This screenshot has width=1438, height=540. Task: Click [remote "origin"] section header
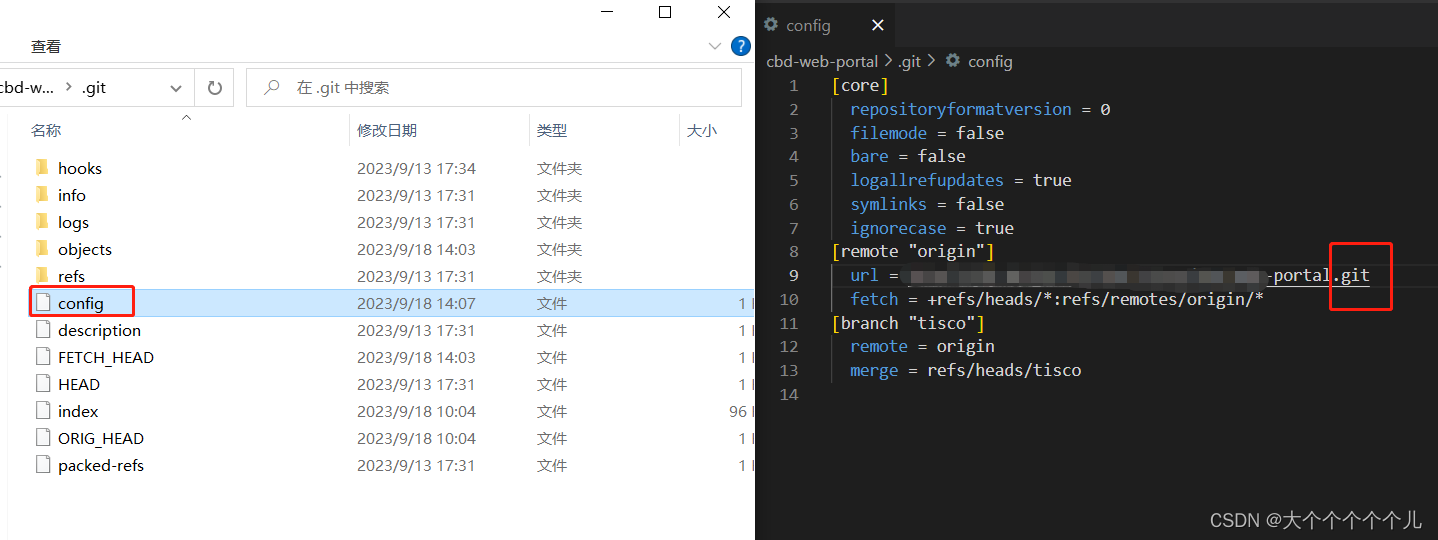coord(913,251)
